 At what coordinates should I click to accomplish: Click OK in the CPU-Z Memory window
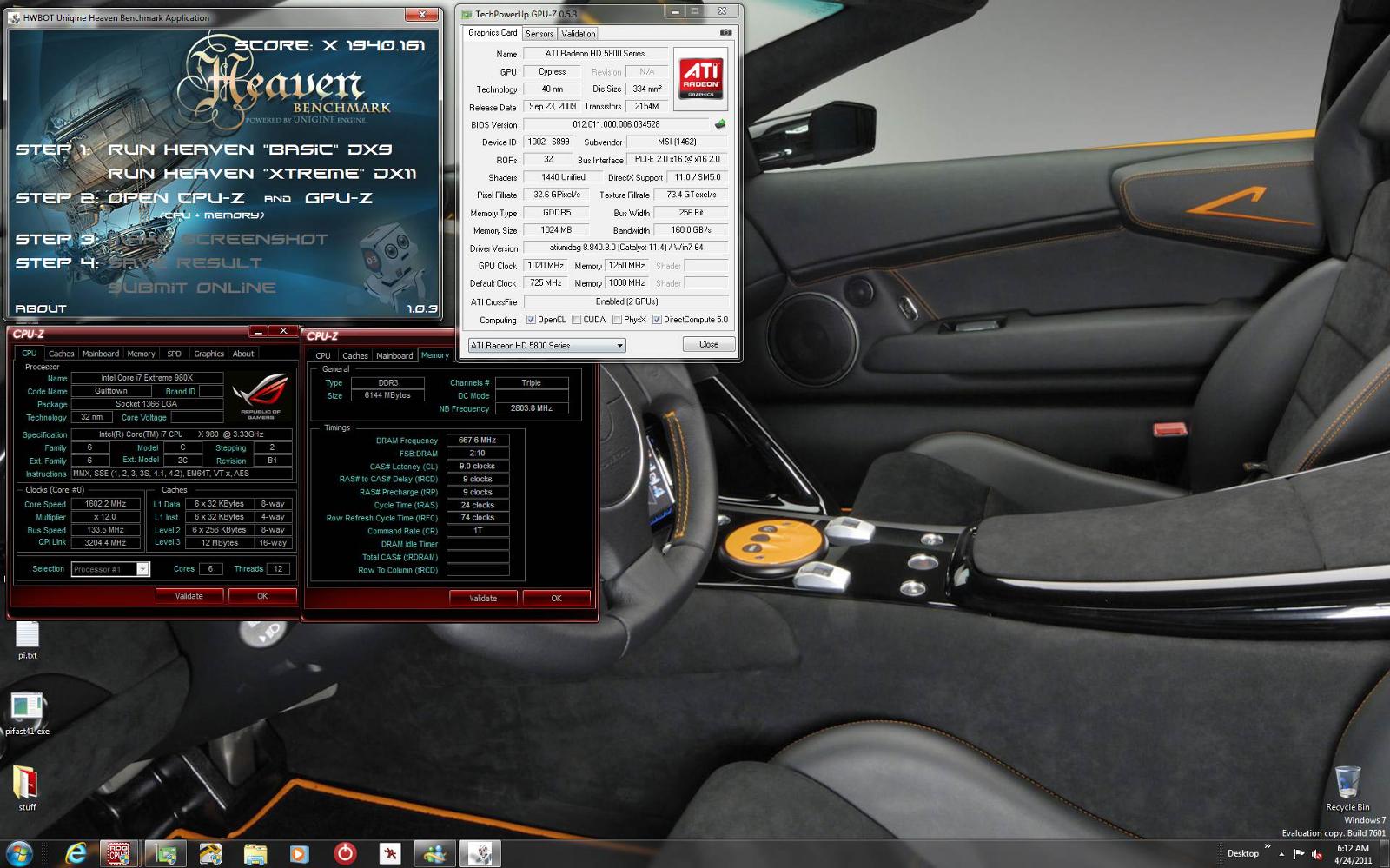tap(556, 598)
